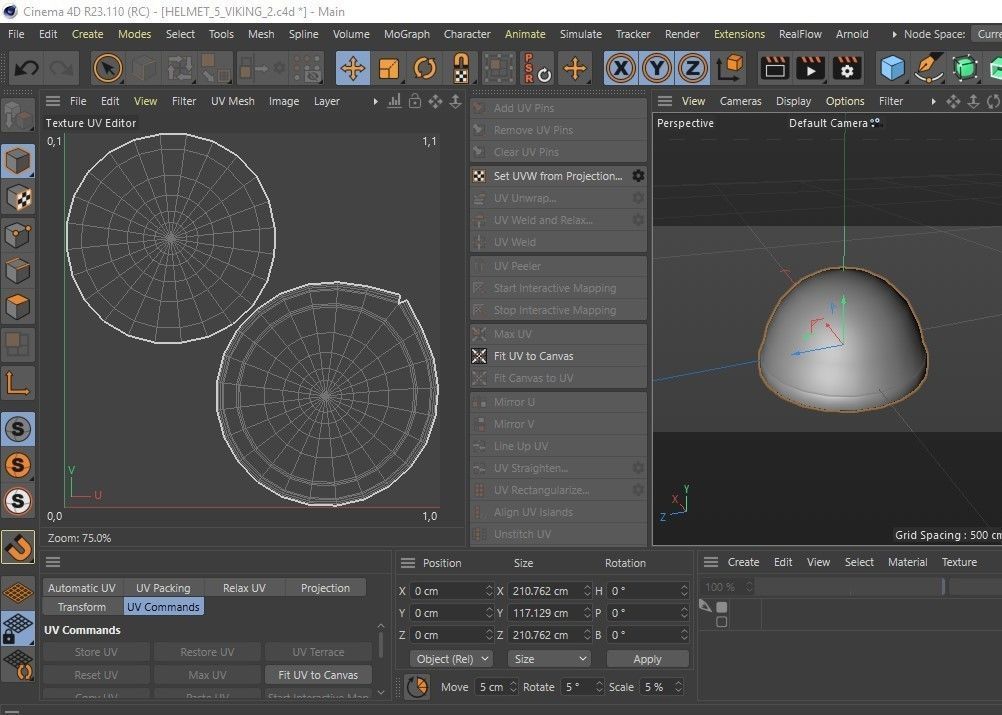
Task: Open the Object (Rel) dropdown
Action: (452, 659)
